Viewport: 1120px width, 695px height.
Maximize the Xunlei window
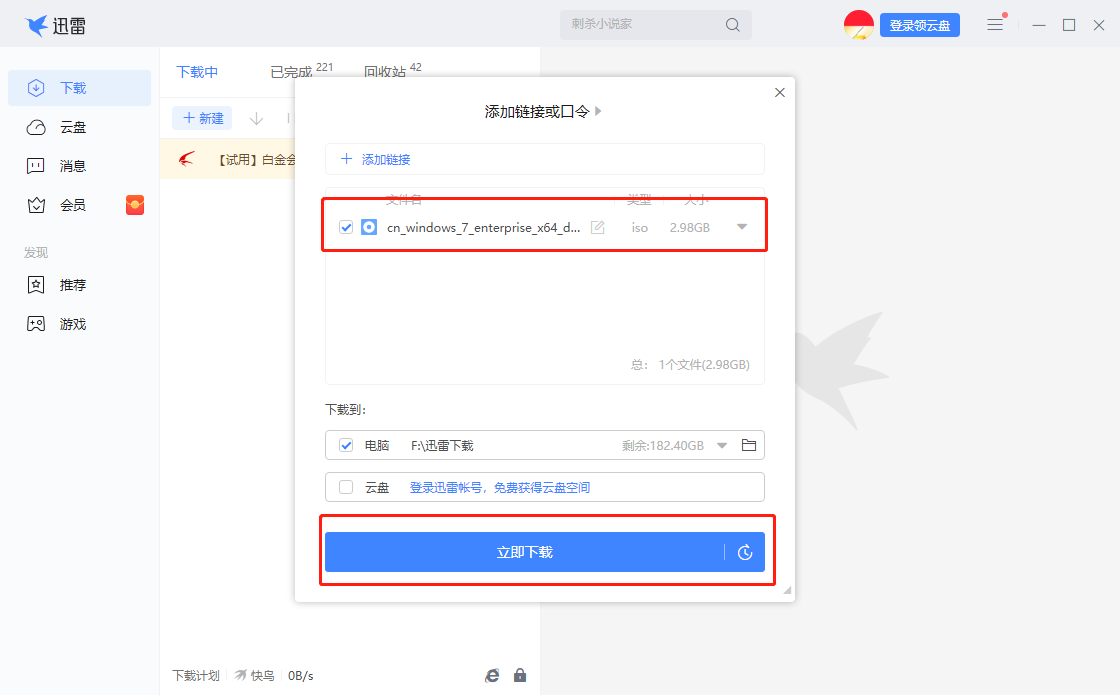click(1069, 25)
